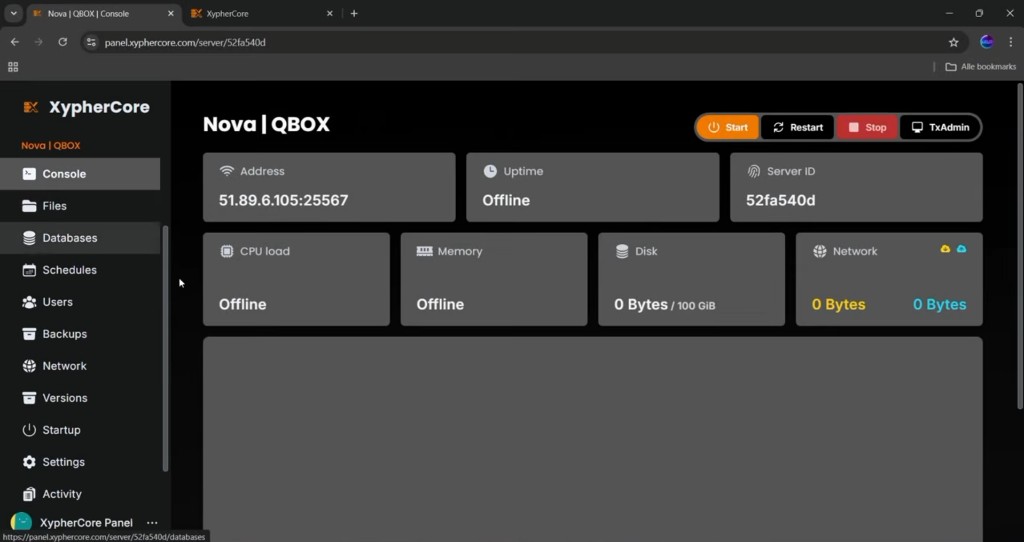Open the Console sidebar item
The image size is (1024, 542).
click(80, 174)
